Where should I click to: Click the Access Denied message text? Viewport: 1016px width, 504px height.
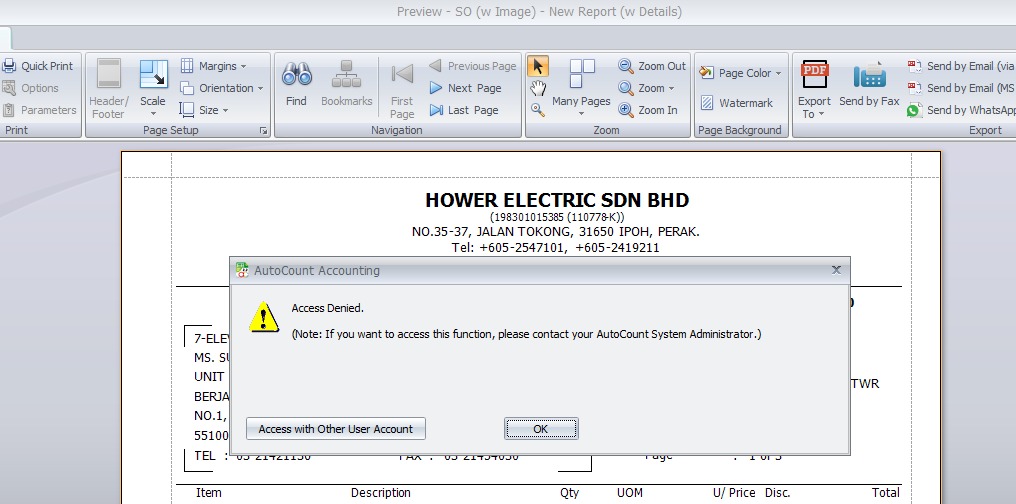click(327, 308)
